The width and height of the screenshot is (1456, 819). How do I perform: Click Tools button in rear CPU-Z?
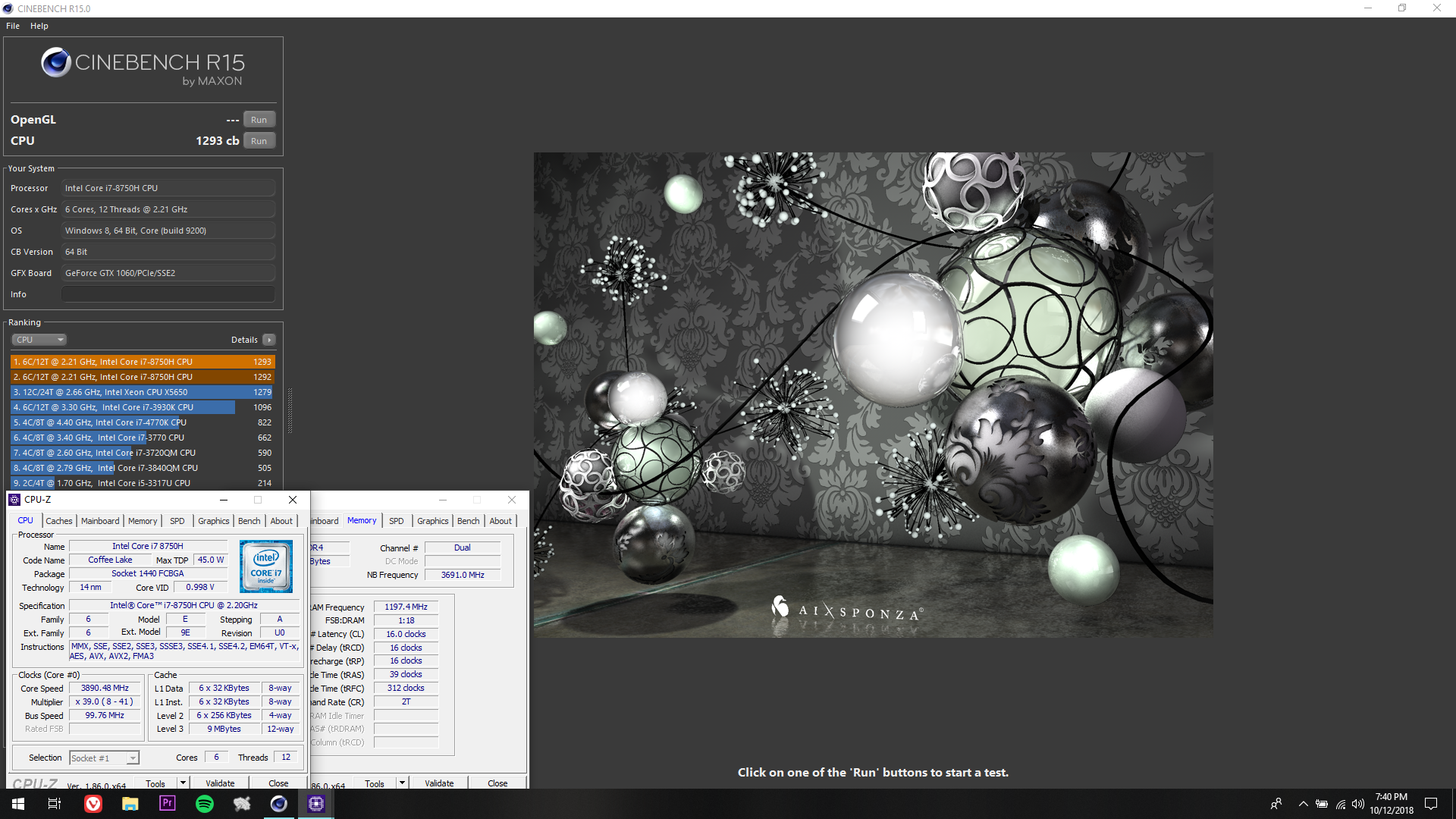click(375, 783)
